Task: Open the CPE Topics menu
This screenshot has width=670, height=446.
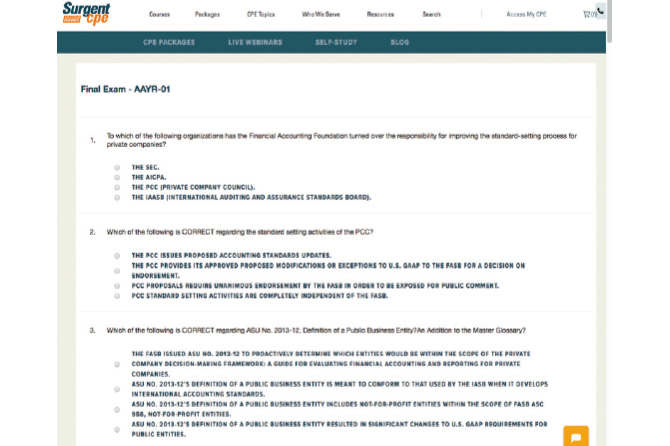Action: tap(261, 15)
